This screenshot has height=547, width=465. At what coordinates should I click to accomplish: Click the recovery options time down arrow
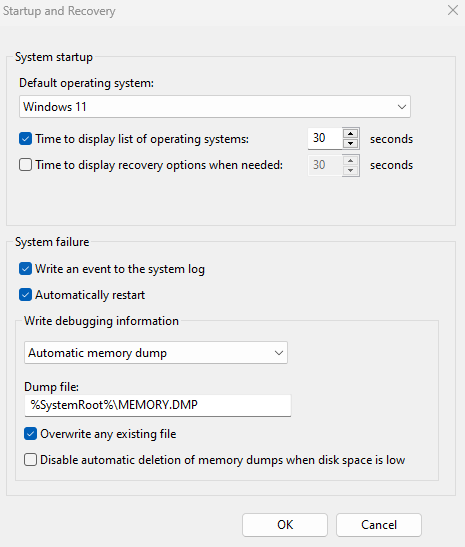coord(351,170)
